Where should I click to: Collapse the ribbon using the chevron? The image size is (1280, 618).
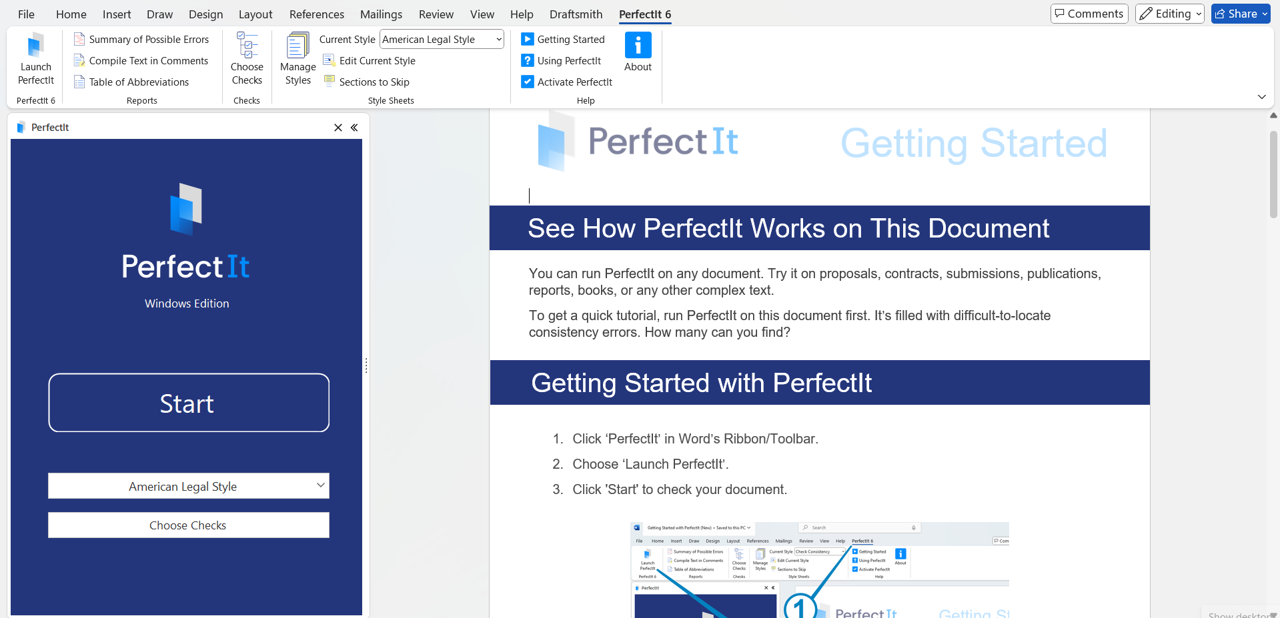tap(1261, 96)
